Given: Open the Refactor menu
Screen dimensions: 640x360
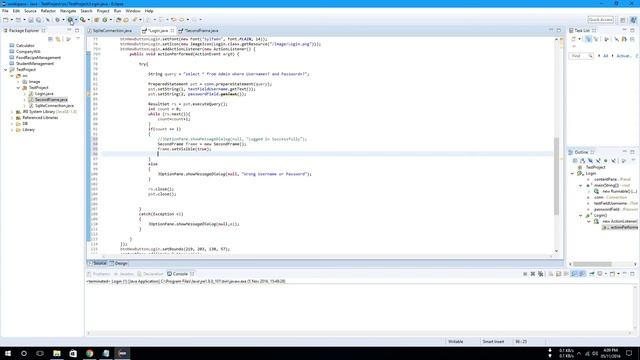Looking at the screenshot, I should click(x=48, y=11).
